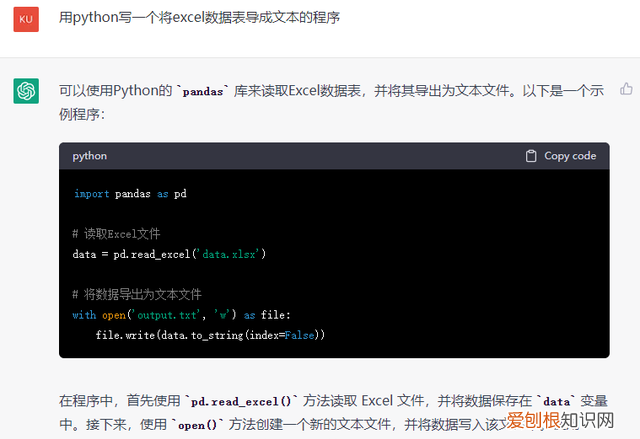Click the with open('output.txt') code line
Image resolution: width=640 pixels, height=439 pixels.
181,315
